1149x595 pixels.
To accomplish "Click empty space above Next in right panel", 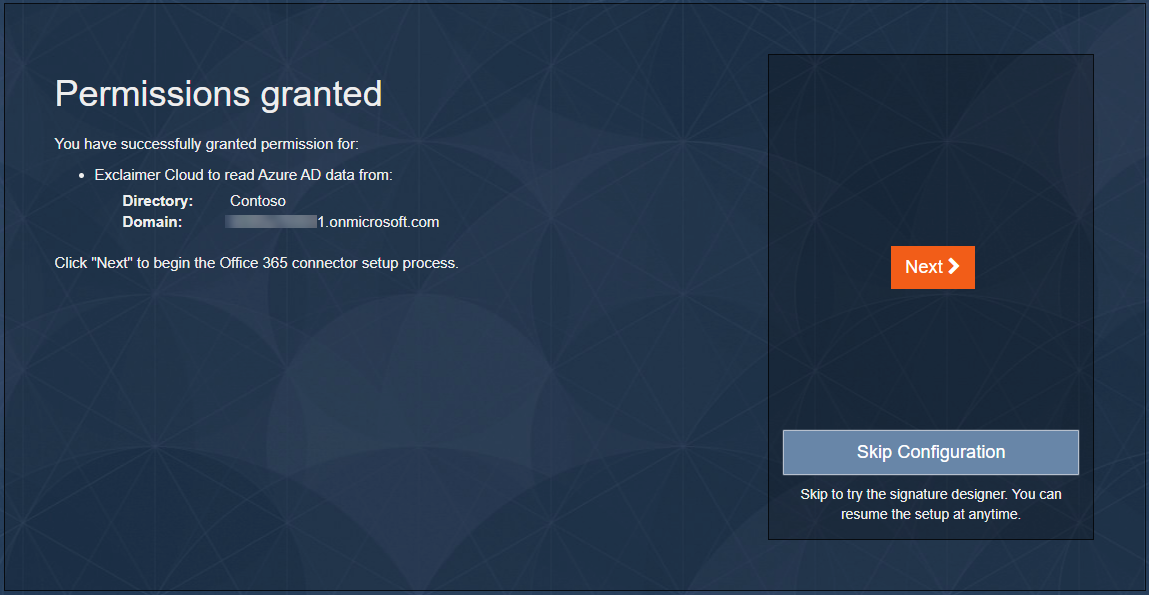I will pos(930,150).
